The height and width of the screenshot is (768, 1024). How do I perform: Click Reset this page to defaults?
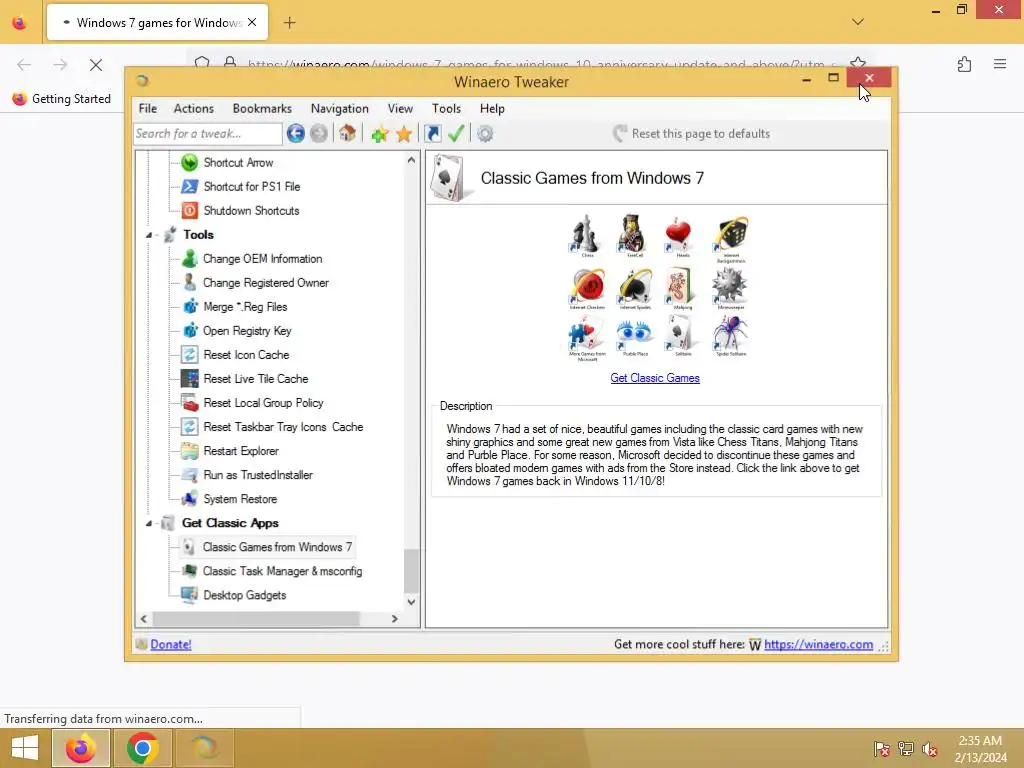point(692,134)
